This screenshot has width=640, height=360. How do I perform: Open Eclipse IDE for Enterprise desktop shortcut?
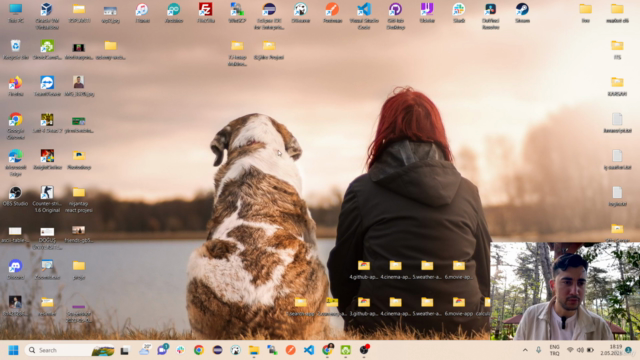[x=269, y=16]
